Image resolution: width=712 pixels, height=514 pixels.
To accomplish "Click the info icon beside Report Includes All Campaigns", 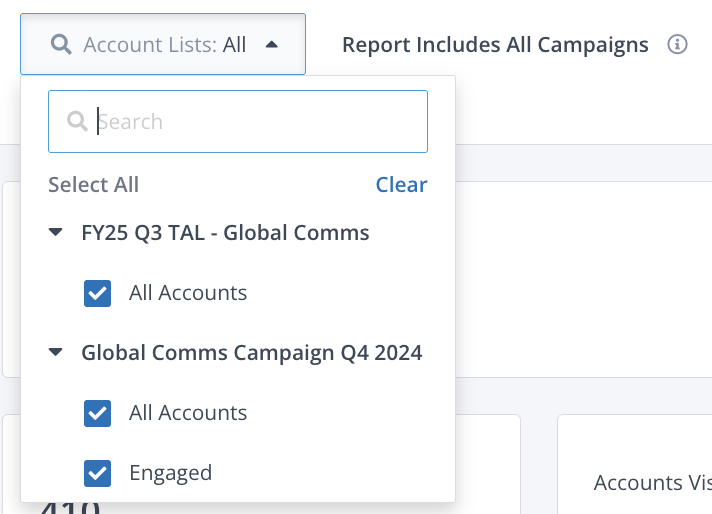I will [678, 45].
